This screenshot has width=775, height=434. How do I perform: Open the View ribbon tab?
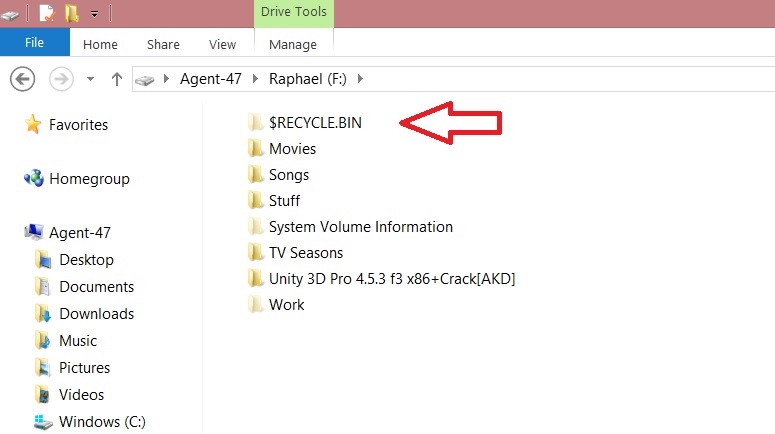tap(222, 44)
